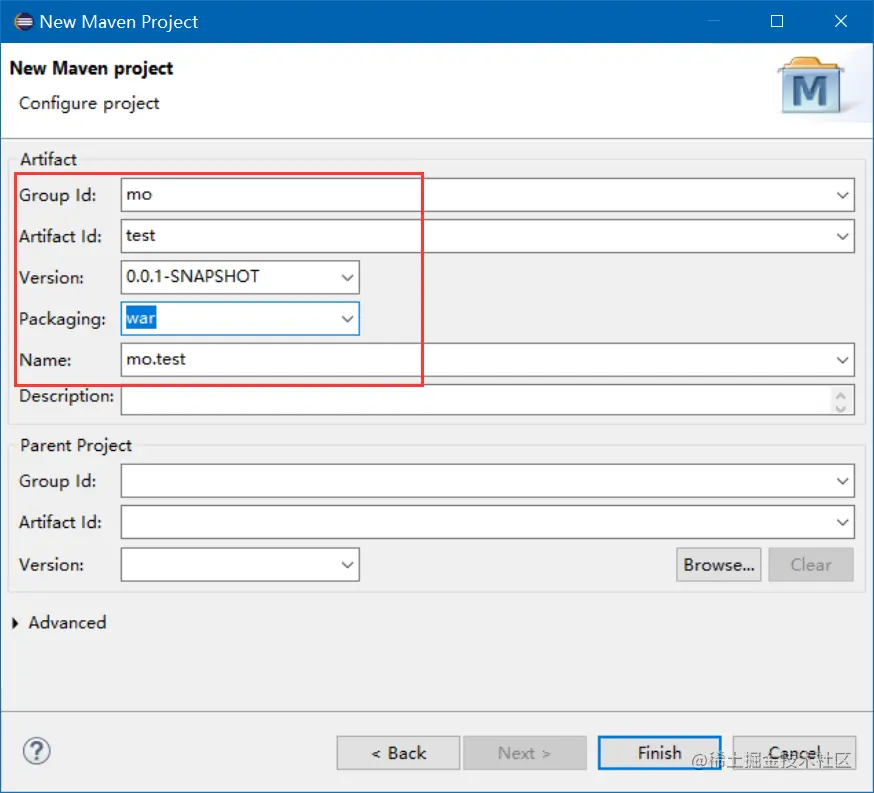The image size is (874, 793).
Task: Go to the previous step with Back
Action: (398, 753)
